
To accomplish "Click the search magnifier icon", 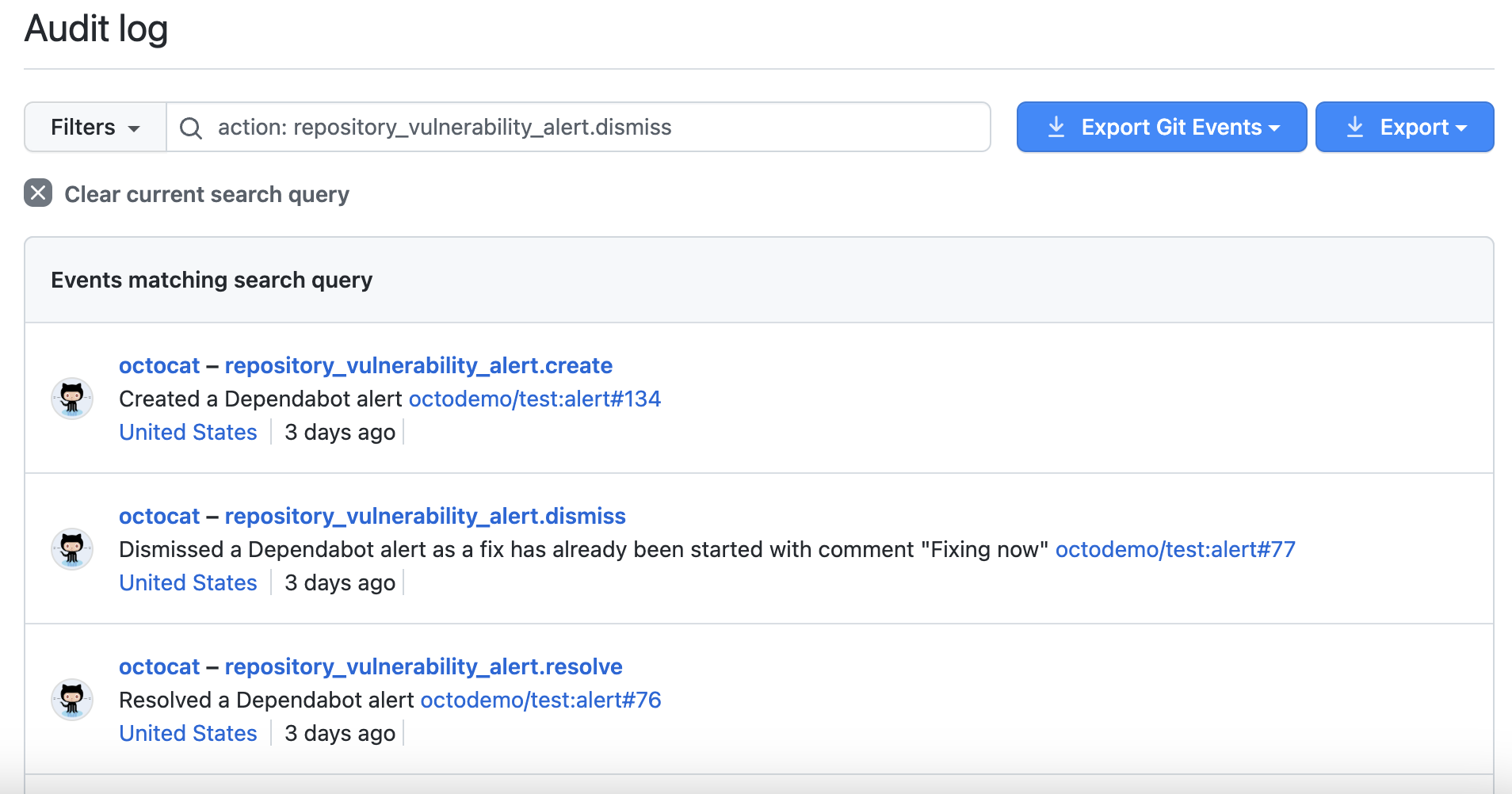I will point(191,127).
